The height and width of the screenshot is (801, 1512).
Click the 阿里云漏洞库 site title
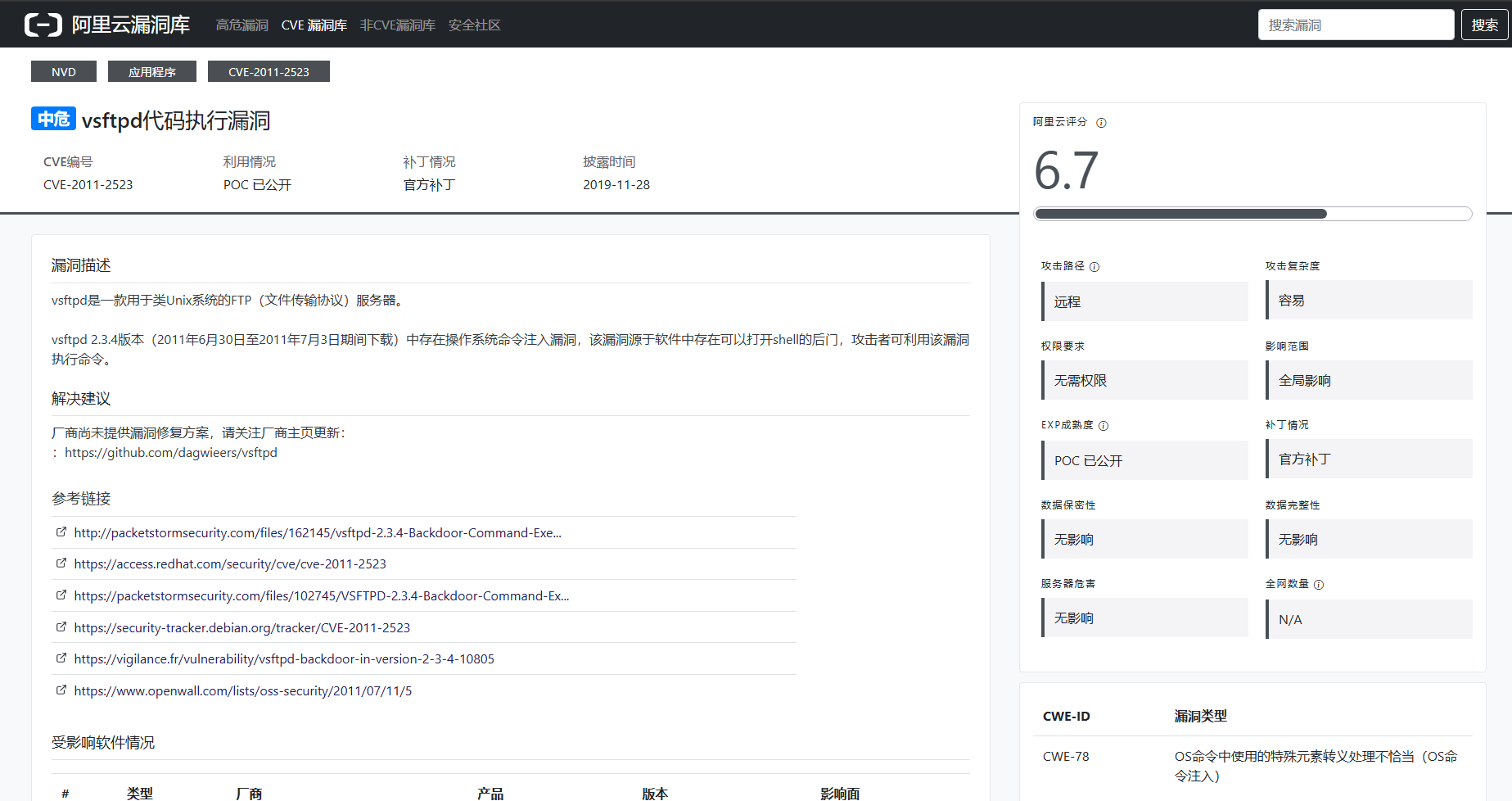(131, 25)
